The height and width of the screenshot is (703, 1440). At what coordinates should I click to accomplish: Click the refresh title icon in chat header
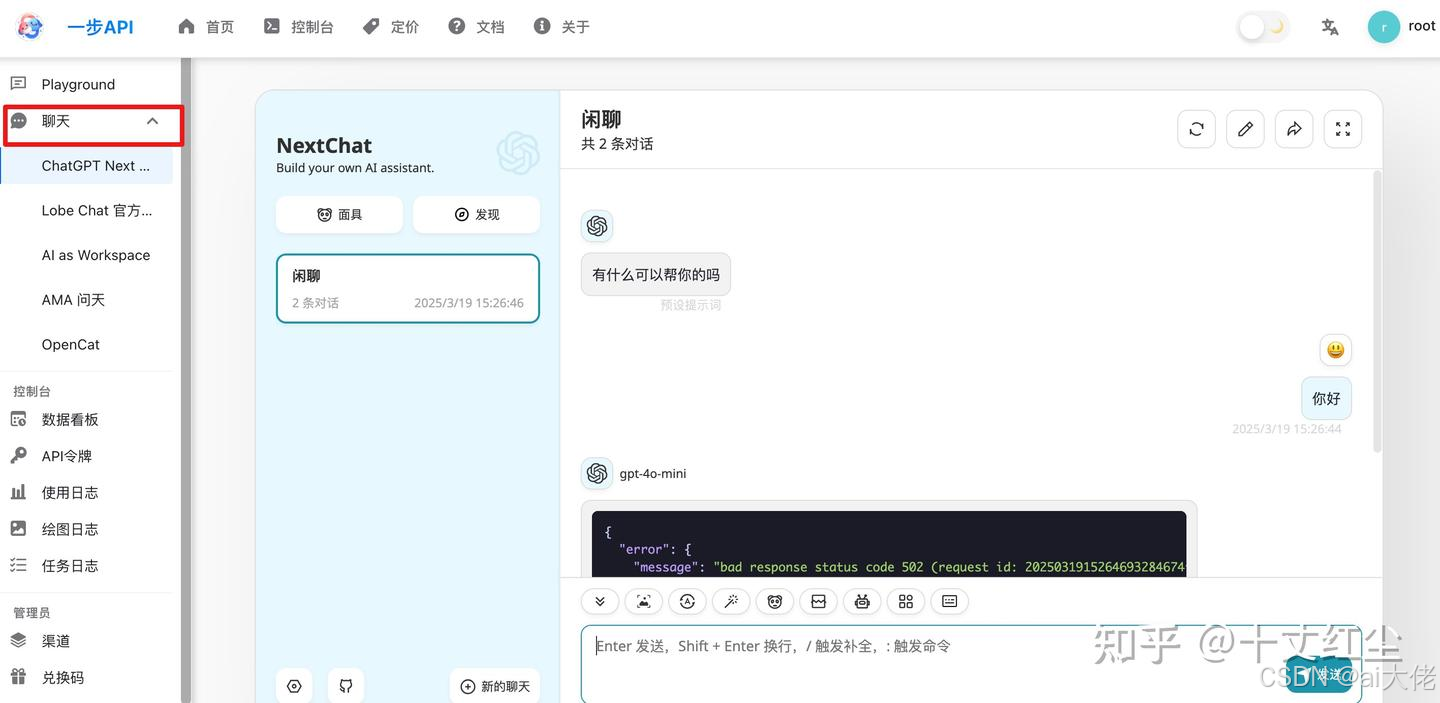pos(1196,129)
